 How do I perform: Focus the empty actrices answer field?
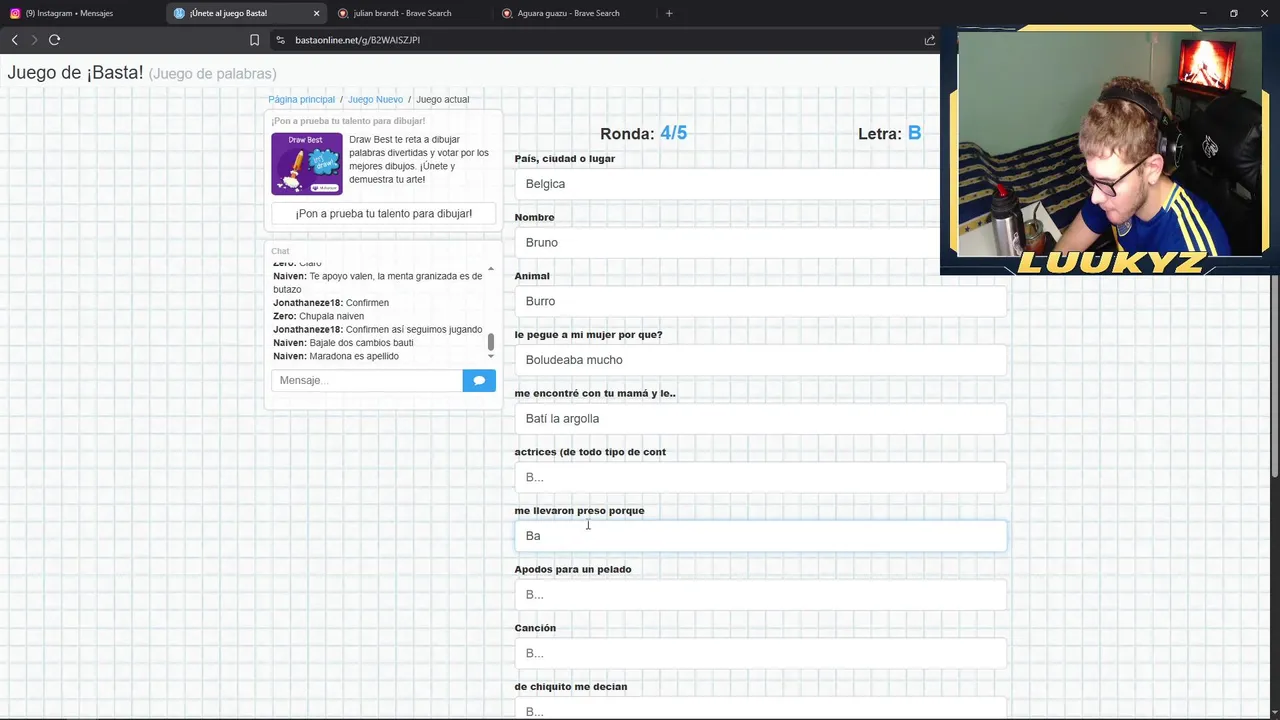pyautogui.click(x=760, y=477)
